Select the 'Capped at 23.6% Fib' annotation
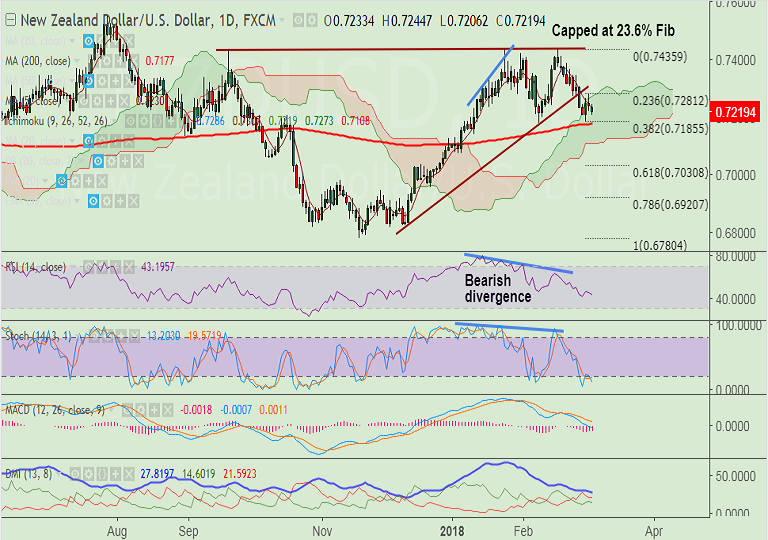This screenshot has height=540, width=768. tap(613, 30)
